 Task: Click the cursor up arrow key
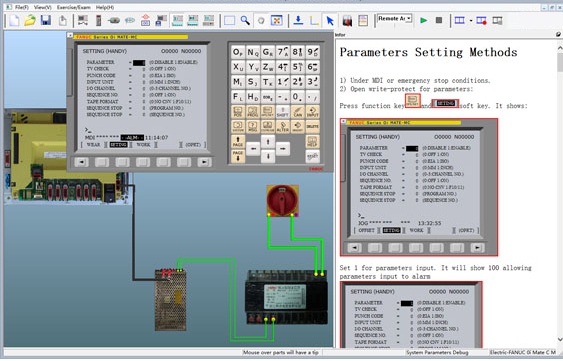pyautogui.click(x=268, y=141)
